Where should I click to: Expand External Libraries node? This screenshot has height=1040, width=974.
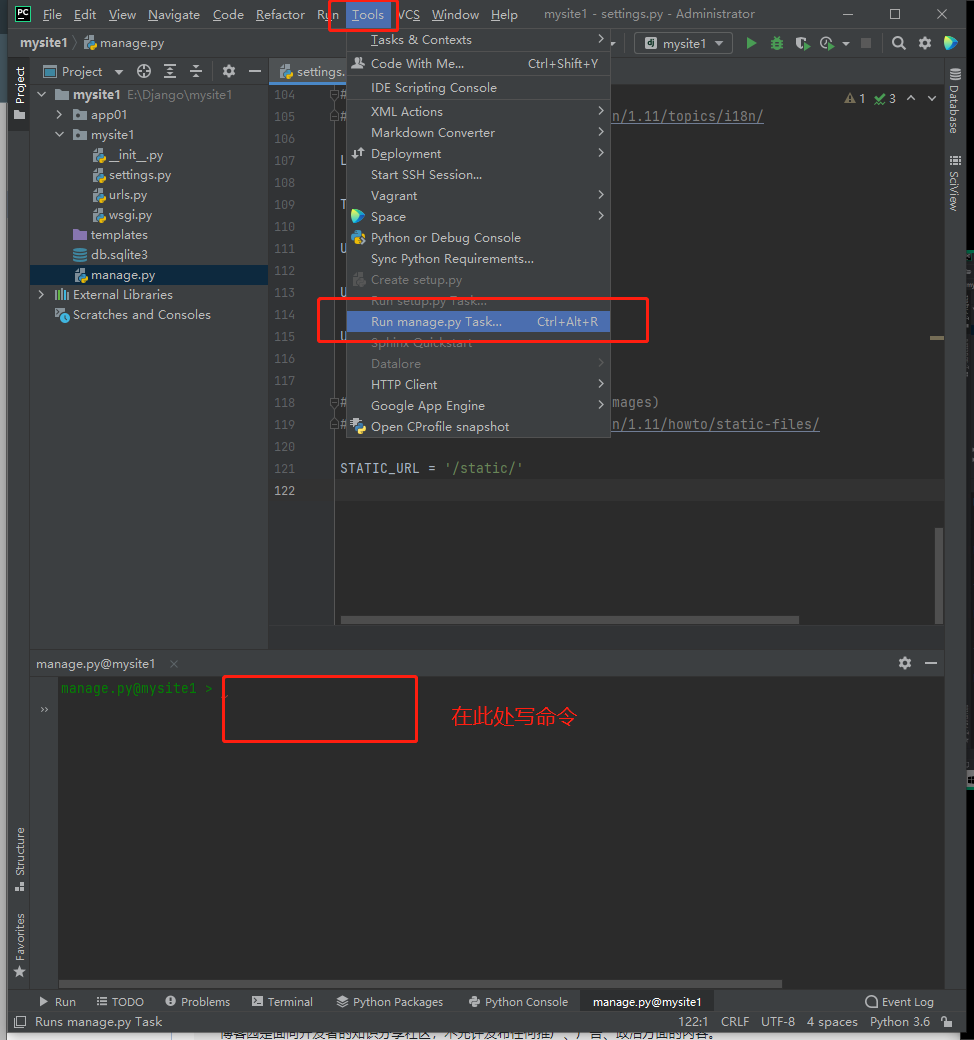[42, 294]
